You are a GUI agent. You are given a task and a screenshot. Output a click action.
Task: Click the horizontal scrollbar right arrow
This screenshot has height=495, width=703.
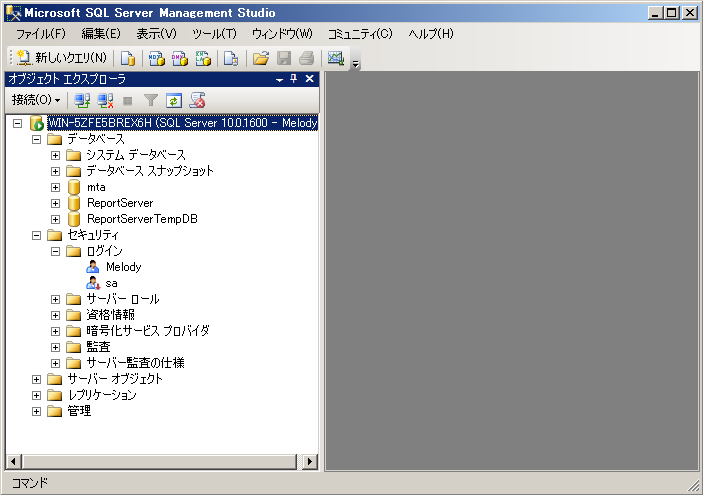tap(310, 461)
